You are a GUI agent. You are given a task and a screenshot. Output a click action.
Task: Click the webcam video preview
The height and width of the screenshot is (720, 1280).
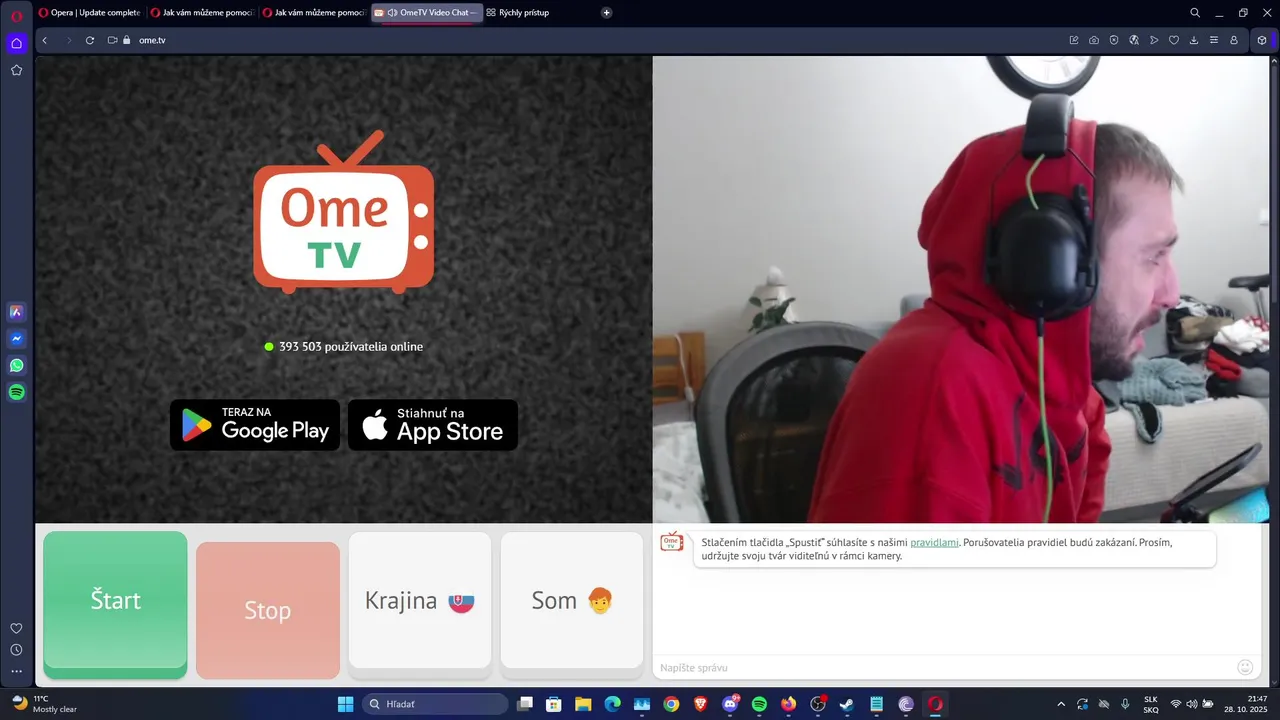point(960,289)
